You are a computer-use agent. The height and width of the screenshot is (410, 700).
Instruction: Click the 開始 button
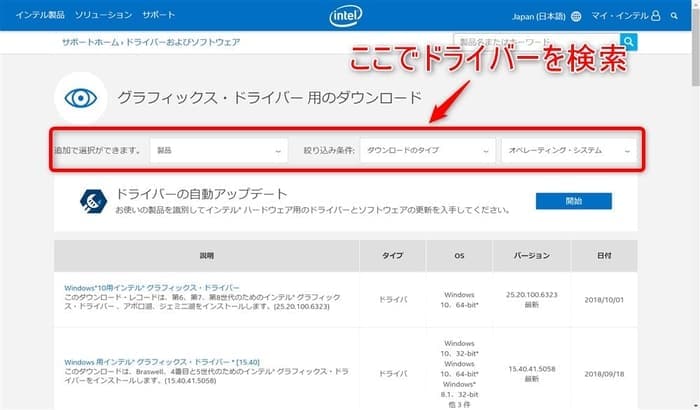pyautogui.click(x=574, y=201)
